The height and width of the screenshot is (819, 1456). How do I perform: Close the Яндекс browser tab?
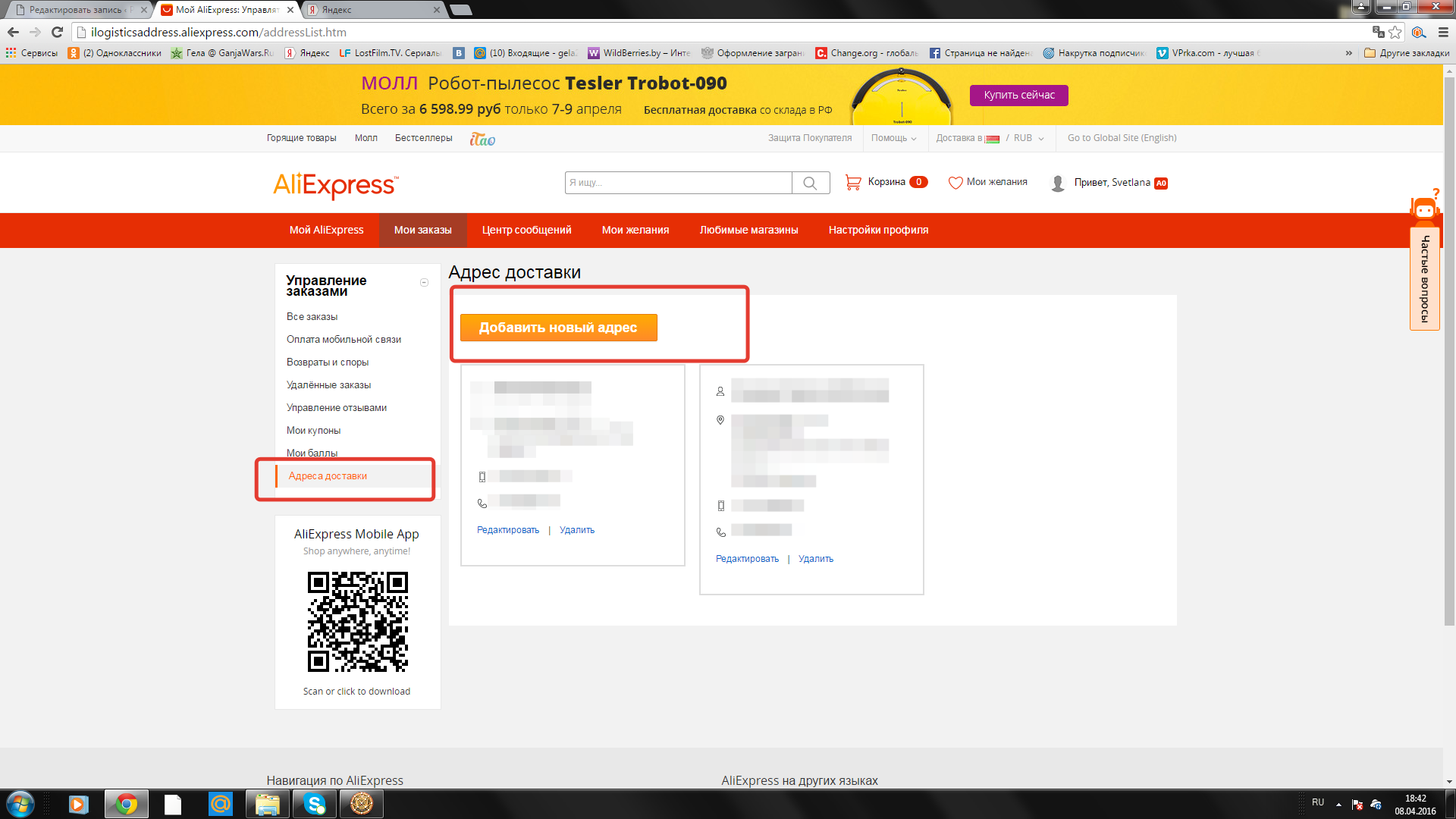click(x=436, y=10)
